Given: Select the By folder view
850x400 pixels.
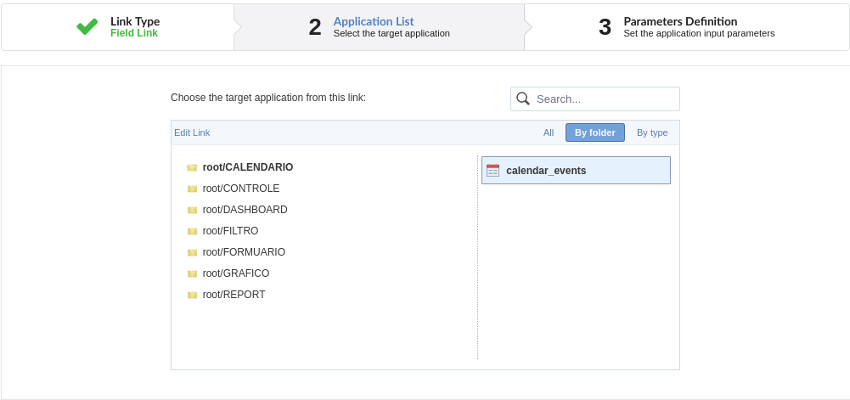Looking at the screenshot, I should tap(595, 133).
